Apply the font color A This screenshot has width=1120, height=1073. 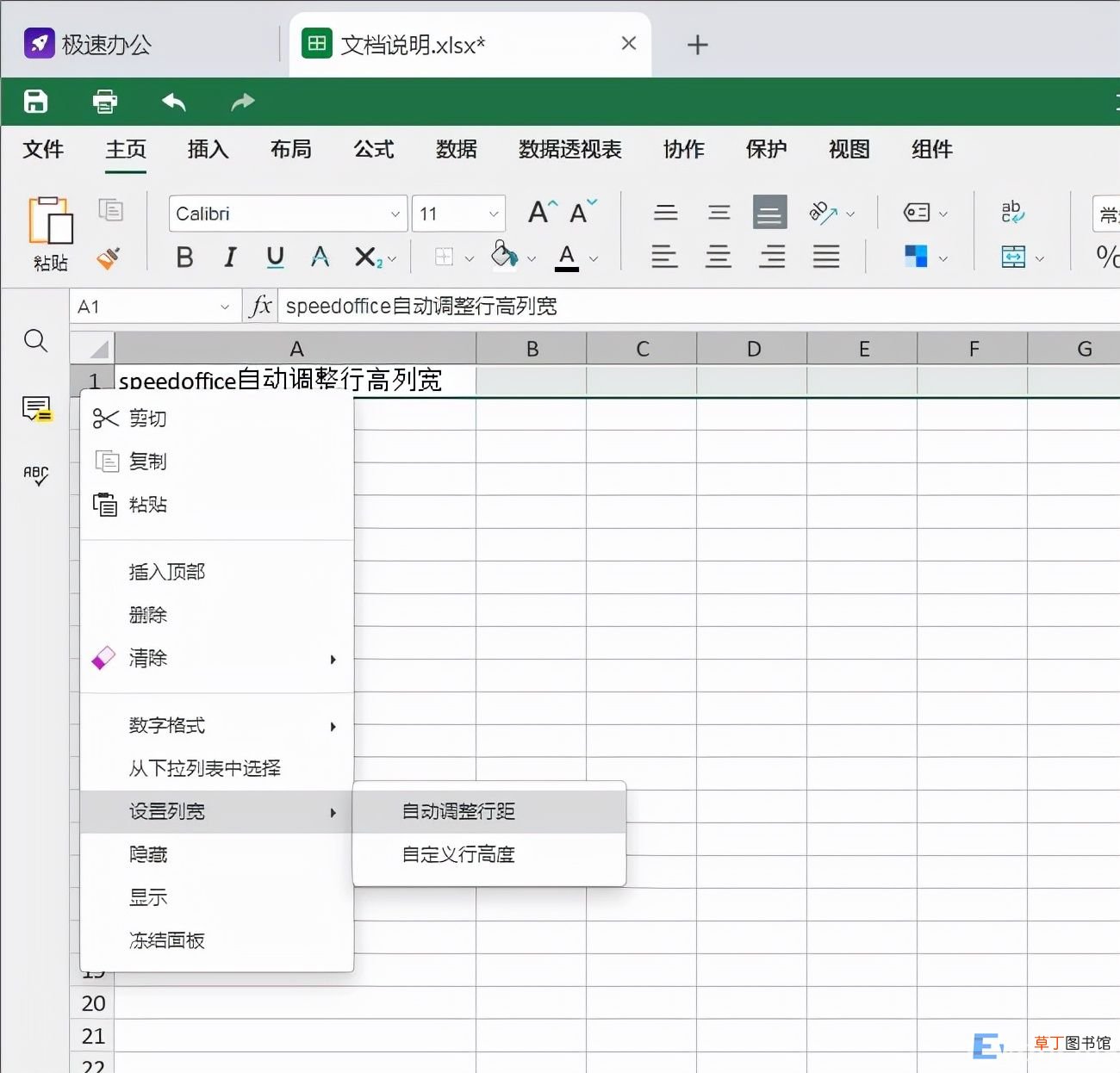pos(566,257)
